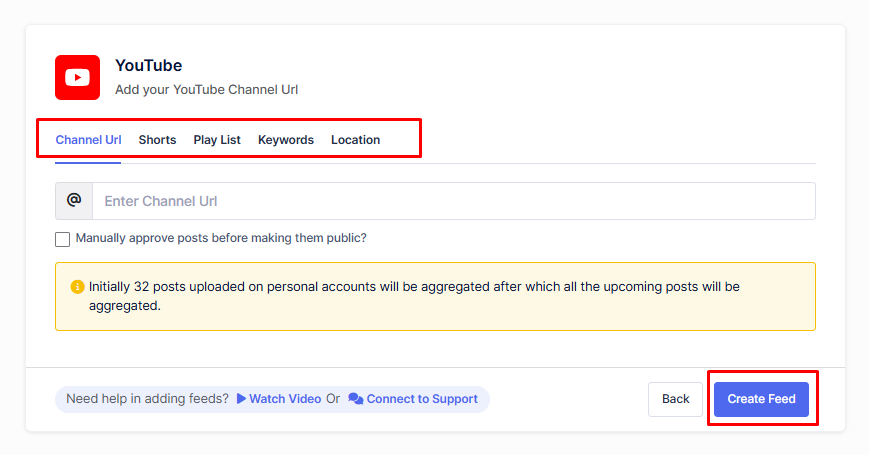Image resolution: width=869 pixels, height=455 pixels.
Task: Click 'Add your YouTube Channel Url' subtitle
Action: click(x=206, y=89)
